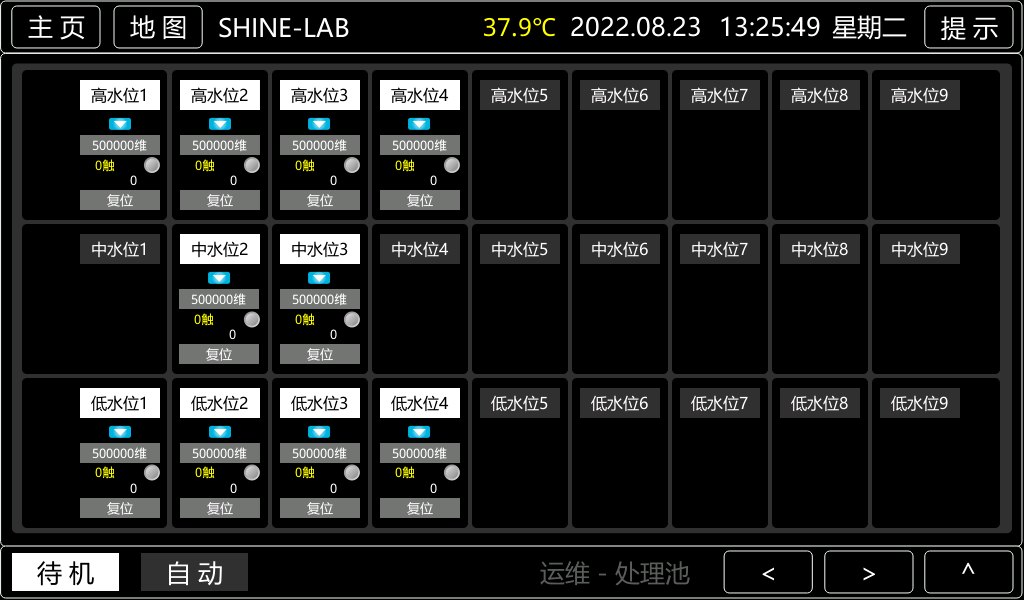The width and height of the screenshot is (1024, 600).
Task: Open the 地图 map view
Action: [x=158, y=27]
